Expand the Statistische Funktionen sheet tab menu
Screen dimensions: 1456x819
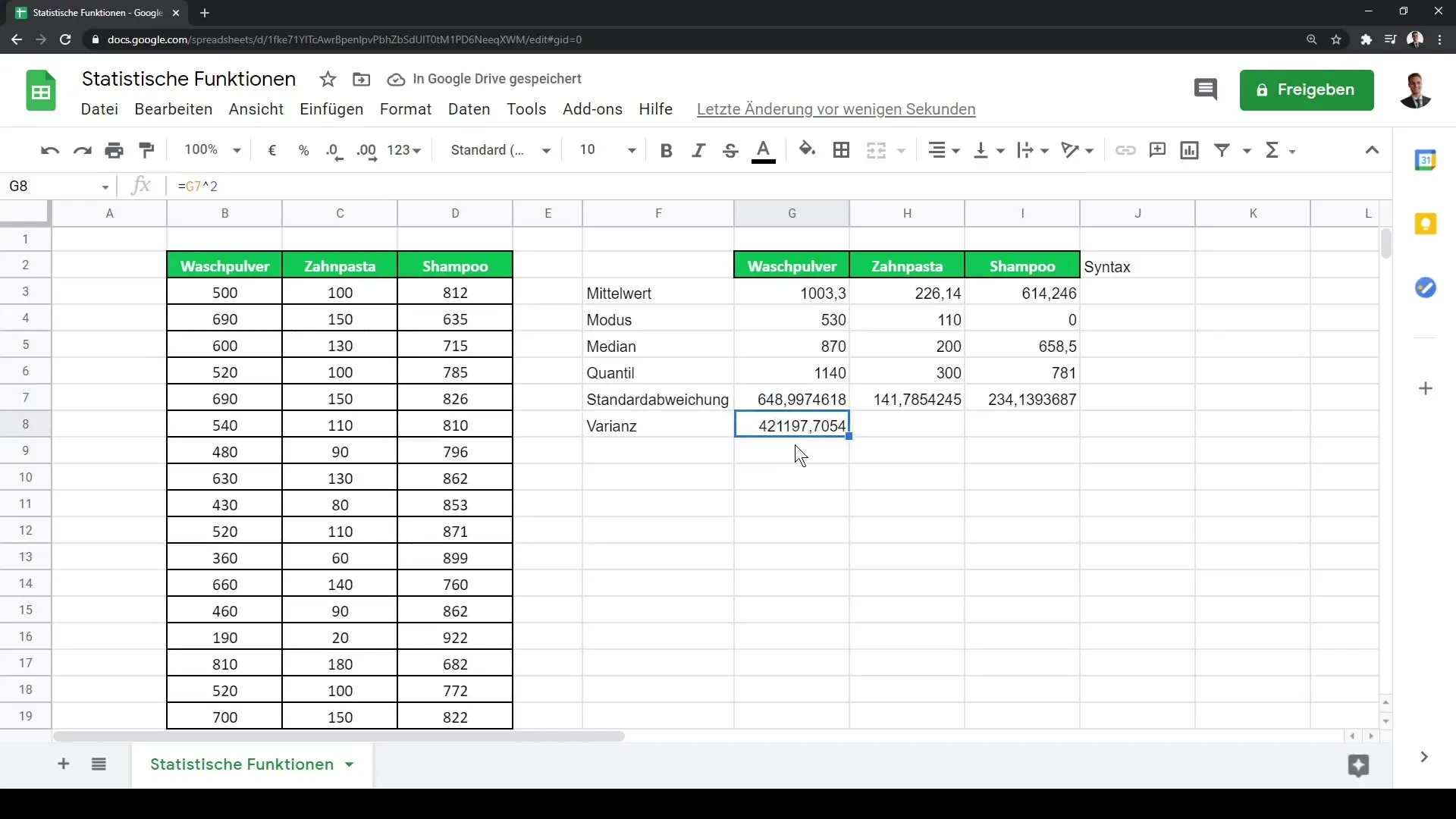[350, 764]
